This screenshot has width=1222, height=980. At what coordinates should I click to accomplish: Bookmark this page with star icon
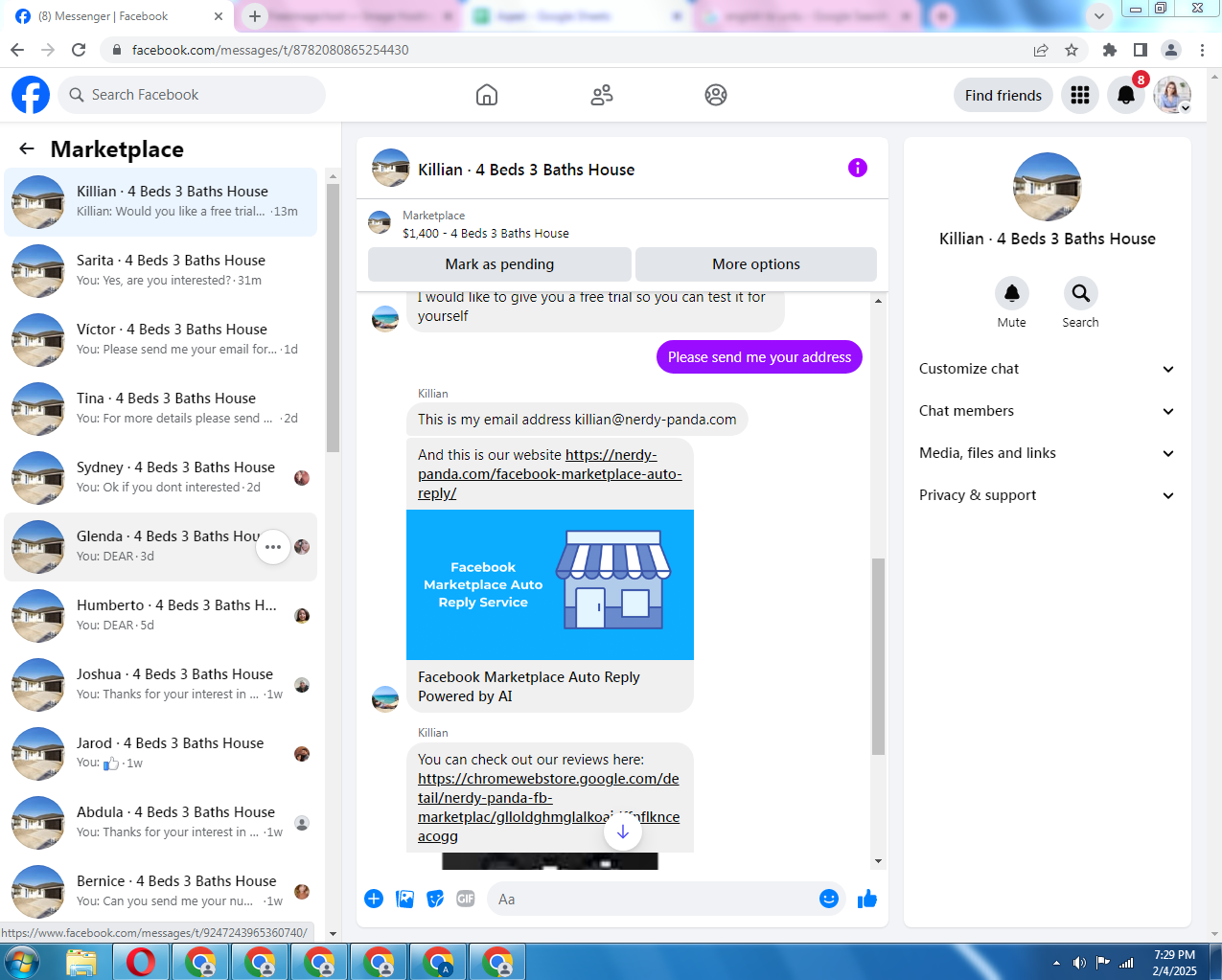pos(1072,50)
